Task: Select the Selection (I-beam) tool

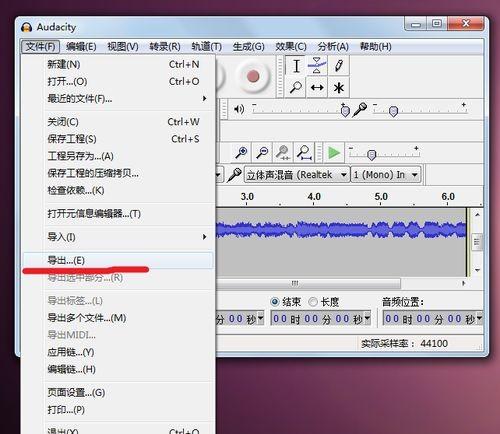Action: pos(296,66)
